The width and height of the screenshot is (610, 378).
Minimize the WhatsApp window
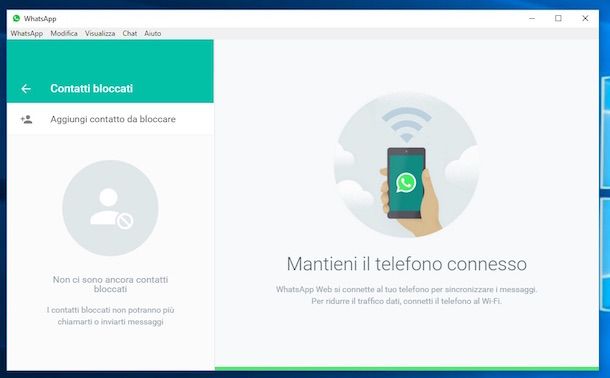coord(532,18)
